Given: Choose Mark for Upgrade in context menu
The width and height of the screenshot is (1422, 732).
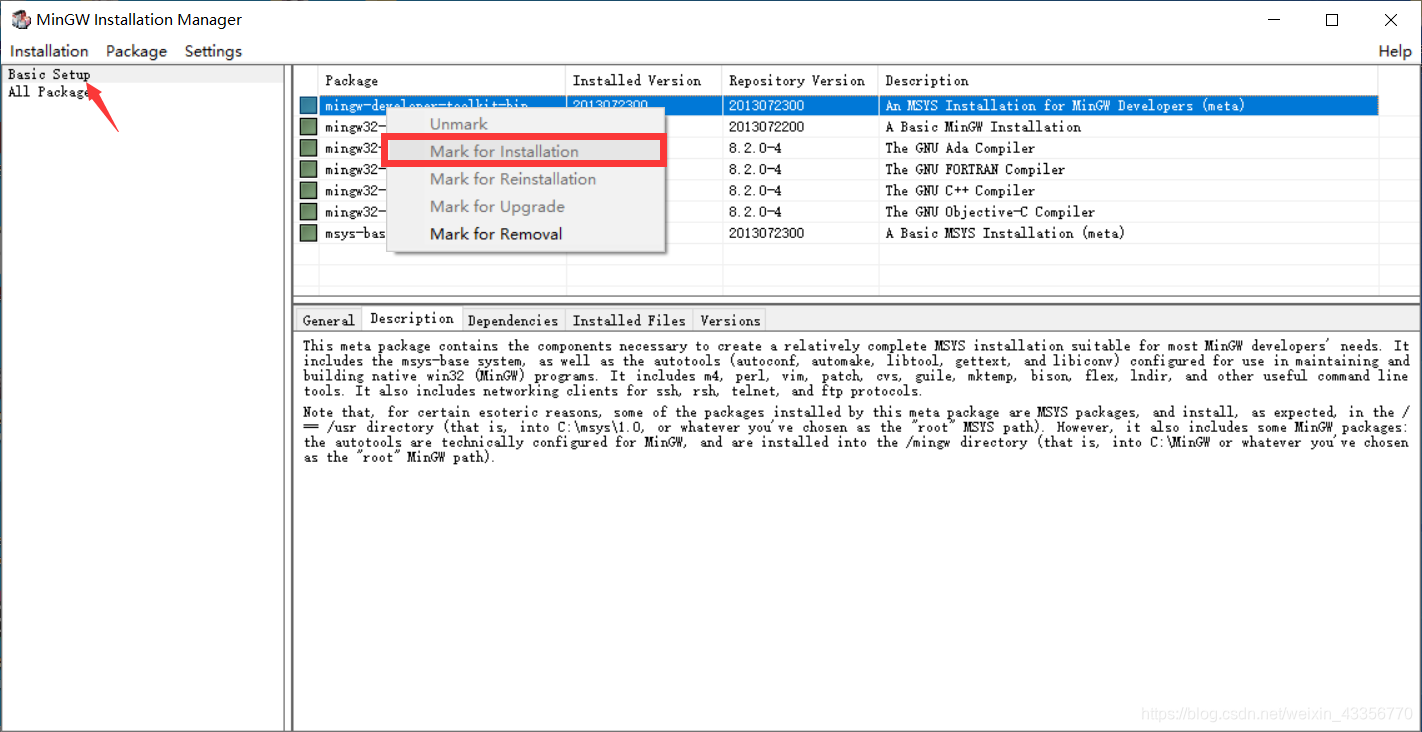Looking at the screenshot, I should tap(525, 206).
